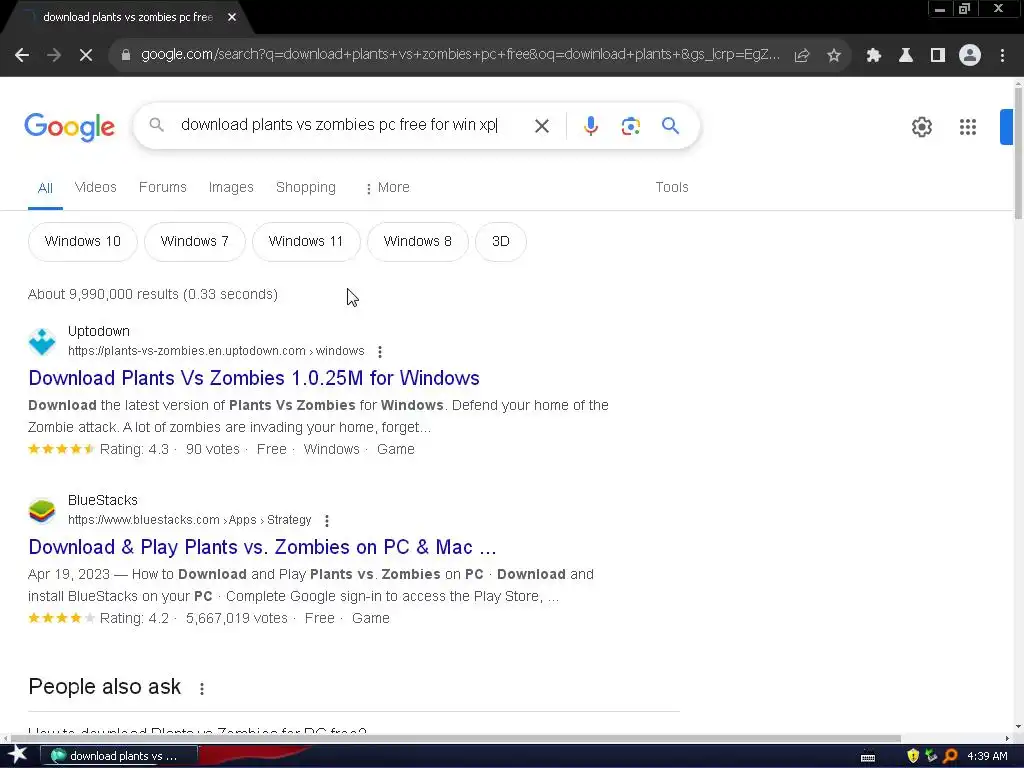
Task: Filter results by 3D chip
Action: click(x=501, y=242)
